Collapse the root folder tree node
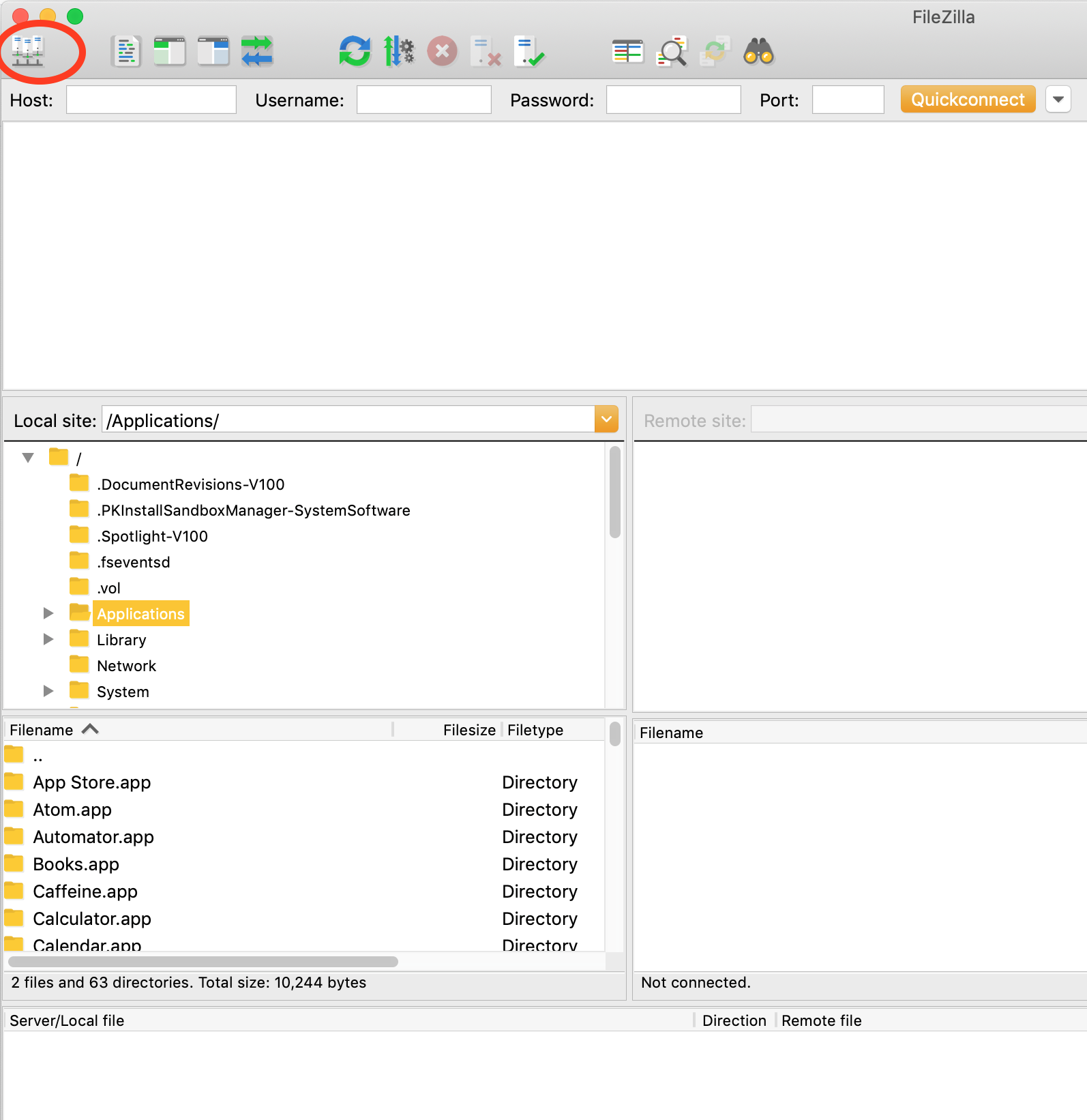1087x1120 pixels. tap(28, 458)
